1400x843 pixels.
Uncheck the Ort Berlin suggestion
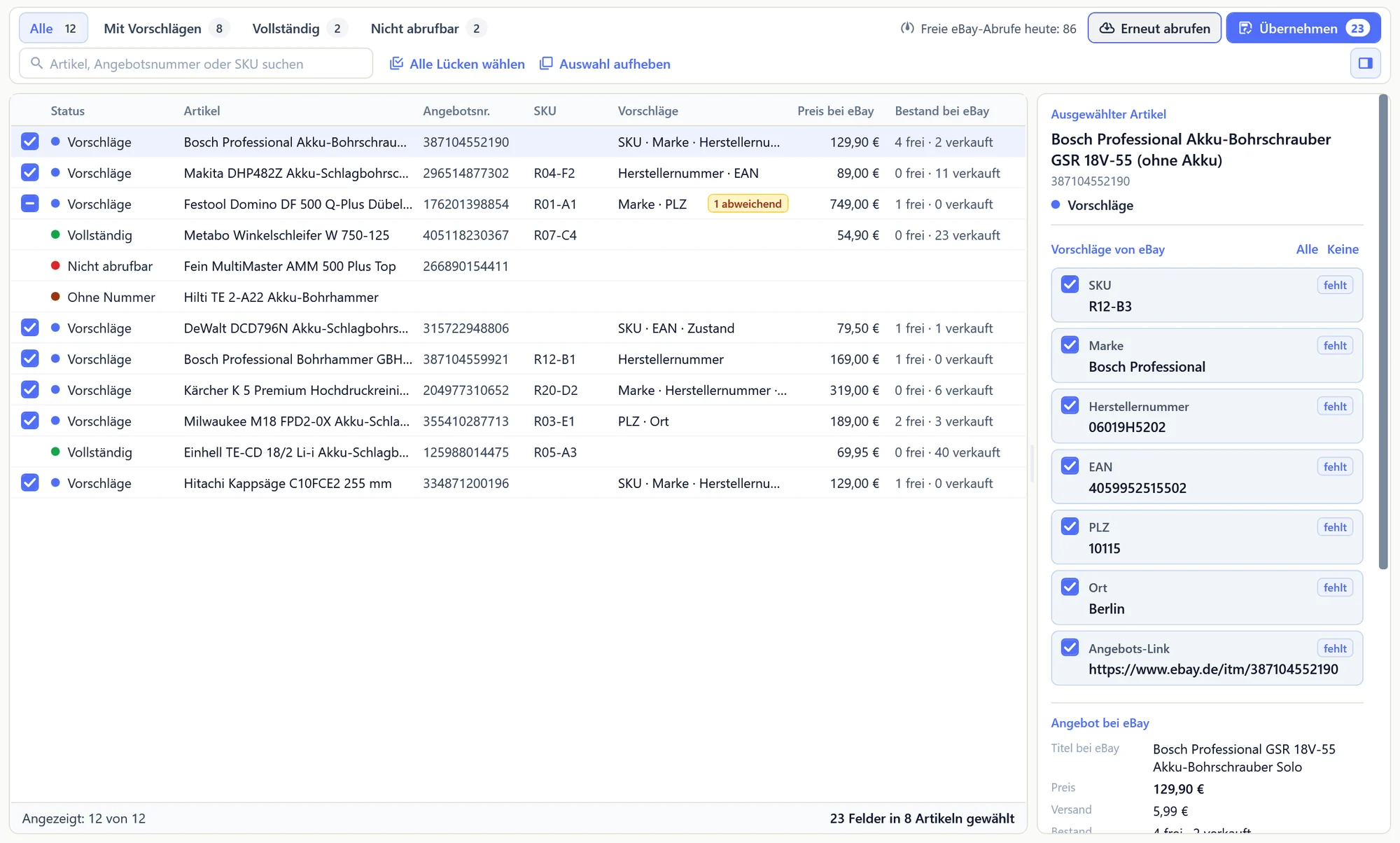1070,587
